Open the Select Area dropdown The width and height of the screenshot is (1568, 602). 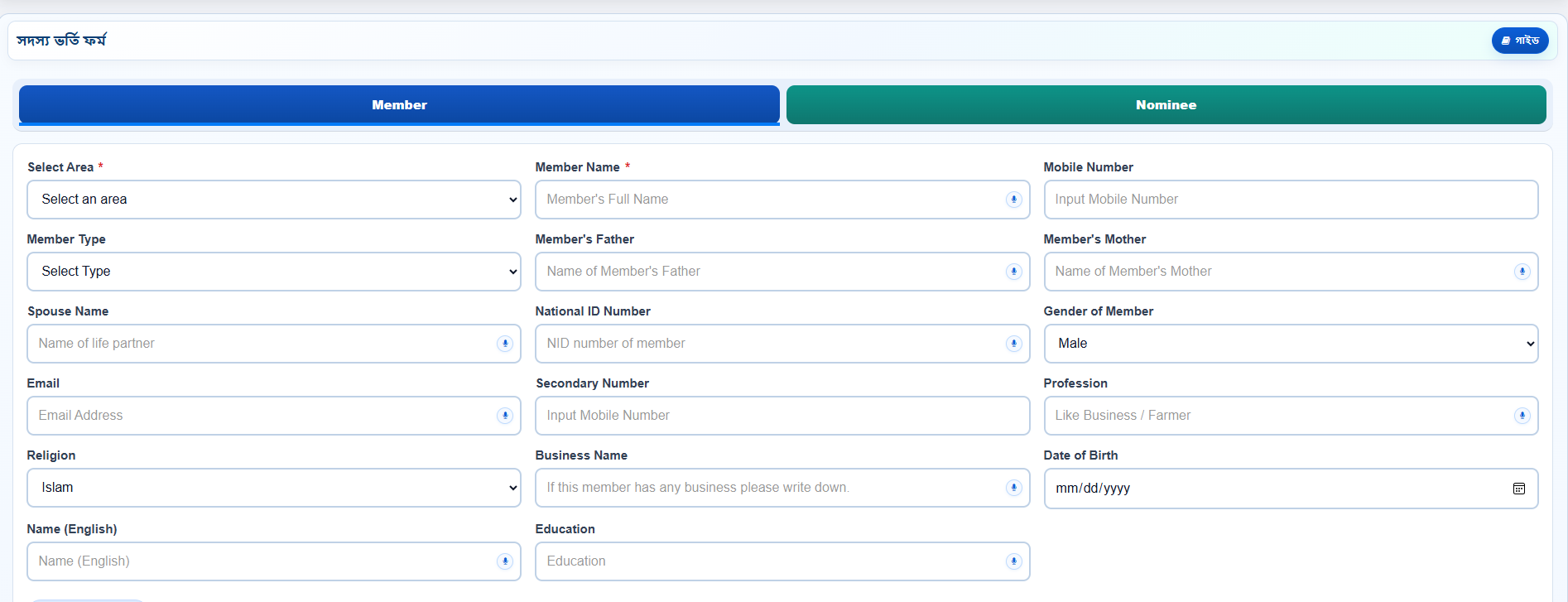pyautogui.click(x=274, y=200)
